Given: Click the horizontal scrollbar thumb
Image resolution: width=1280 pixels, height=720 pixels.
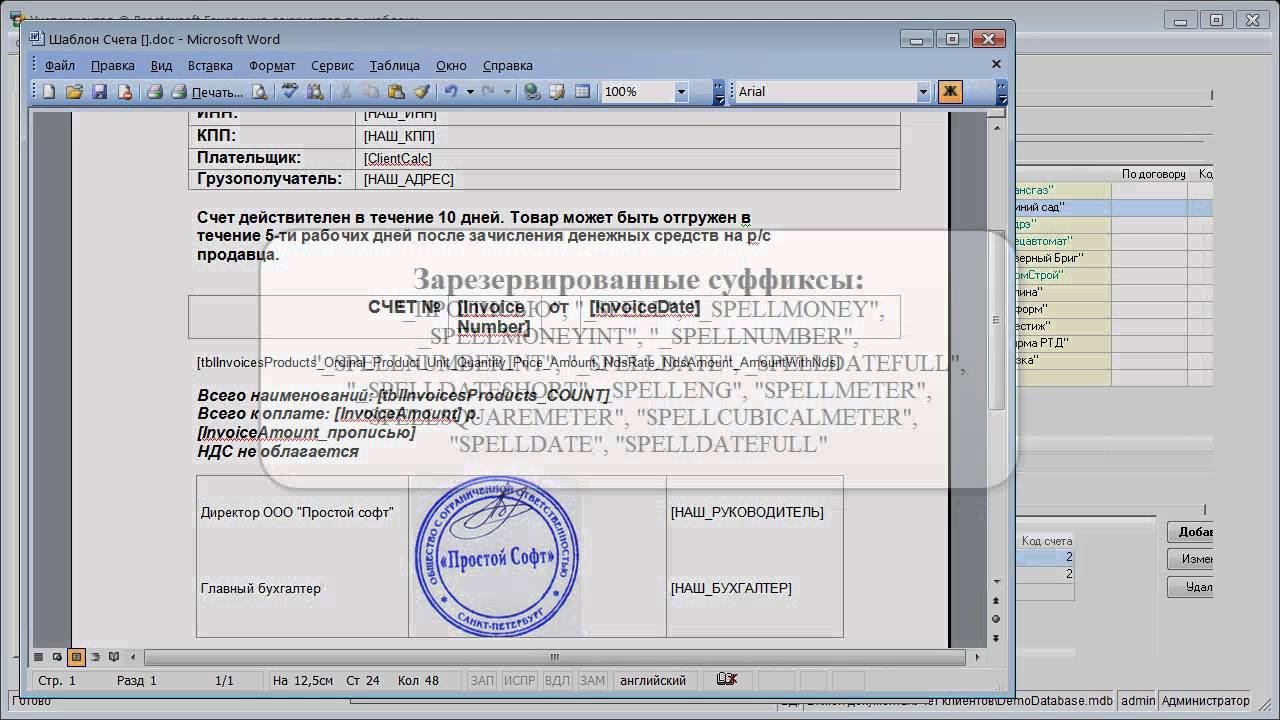Looking at the screenshot, I should 555,657.
